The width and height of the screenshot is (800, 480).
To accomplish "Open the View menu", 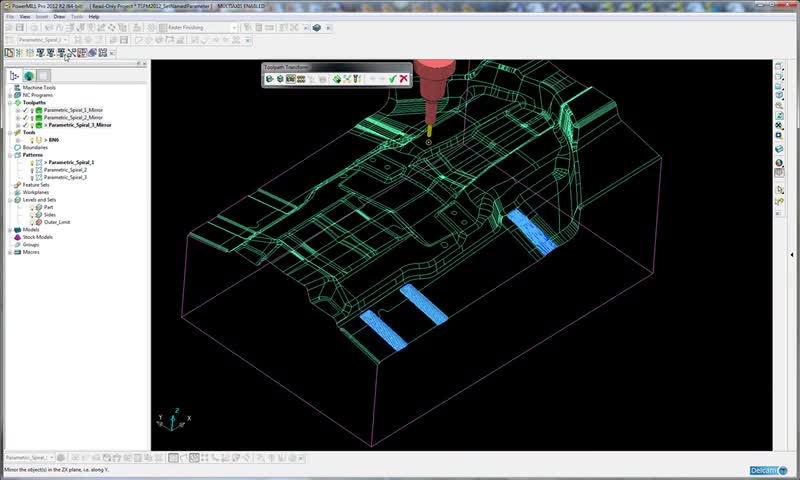I will [x=25, y=17].
